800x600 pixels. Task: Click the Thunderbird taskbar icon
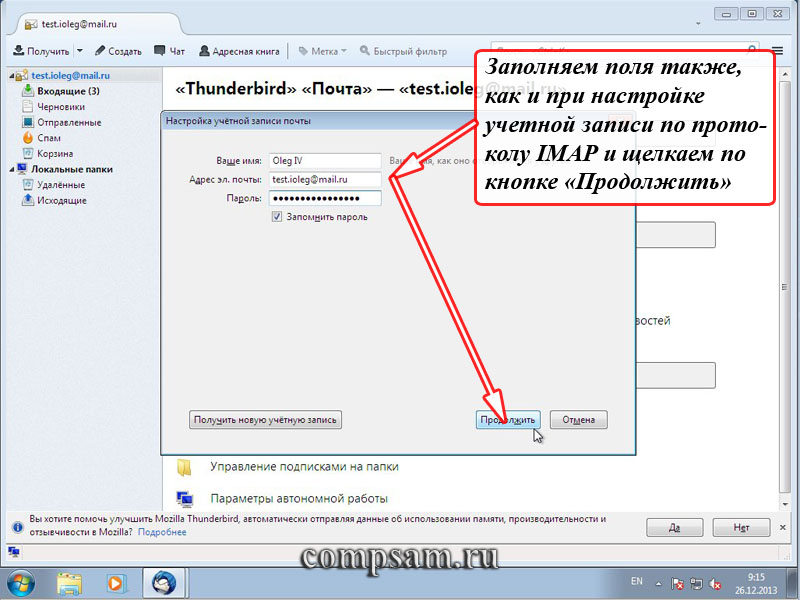[163, 584]
